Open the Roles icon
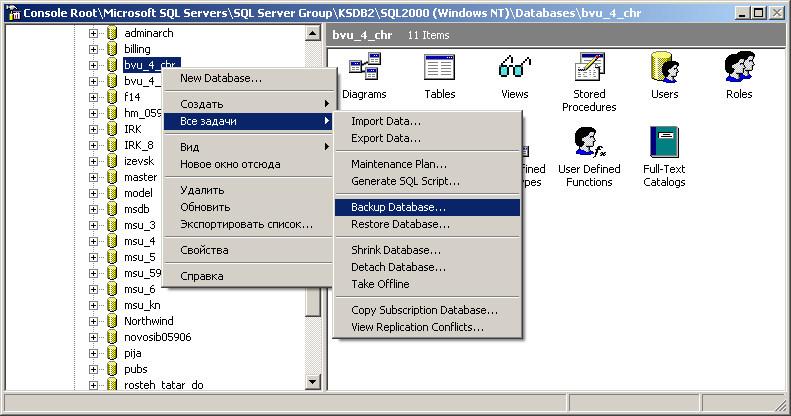791x416 pixels. [739, 67]
